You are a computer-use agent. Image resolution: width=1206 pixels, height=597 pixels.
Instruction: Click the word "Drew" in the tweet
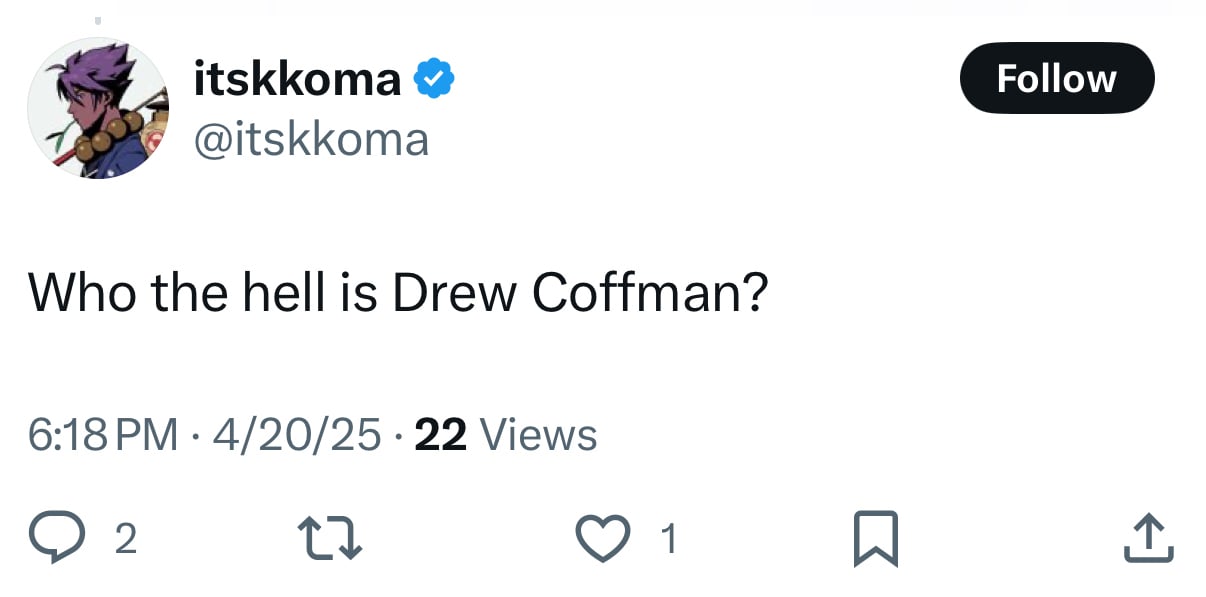pyautogui.click(x=454, y=293)
